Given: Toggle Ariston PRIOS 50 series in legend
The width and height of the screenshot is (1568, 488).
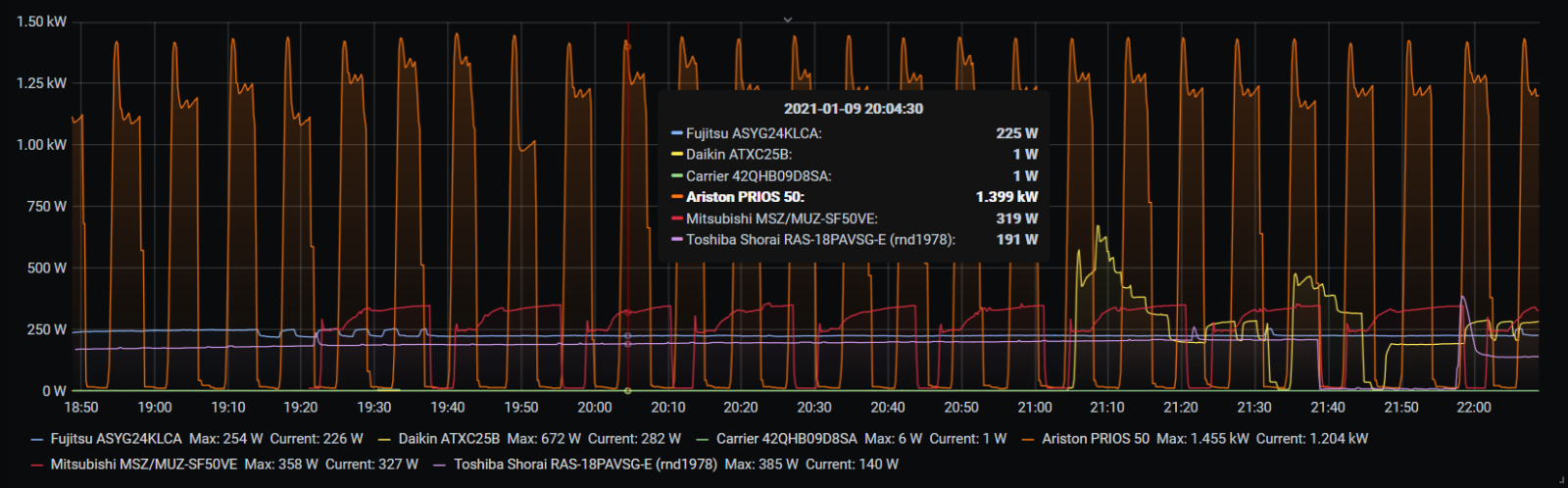Looking at the screenshot, I should pos(1096,439).
